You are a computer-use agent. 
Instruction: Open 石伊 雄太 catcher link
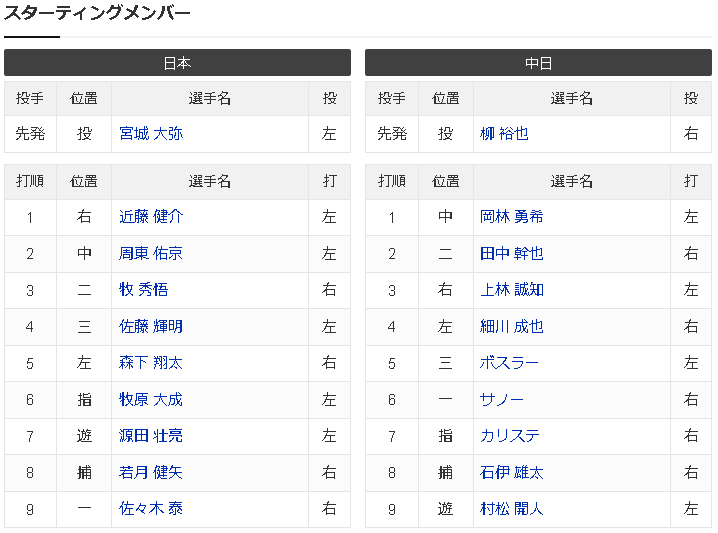coord(512,473)
